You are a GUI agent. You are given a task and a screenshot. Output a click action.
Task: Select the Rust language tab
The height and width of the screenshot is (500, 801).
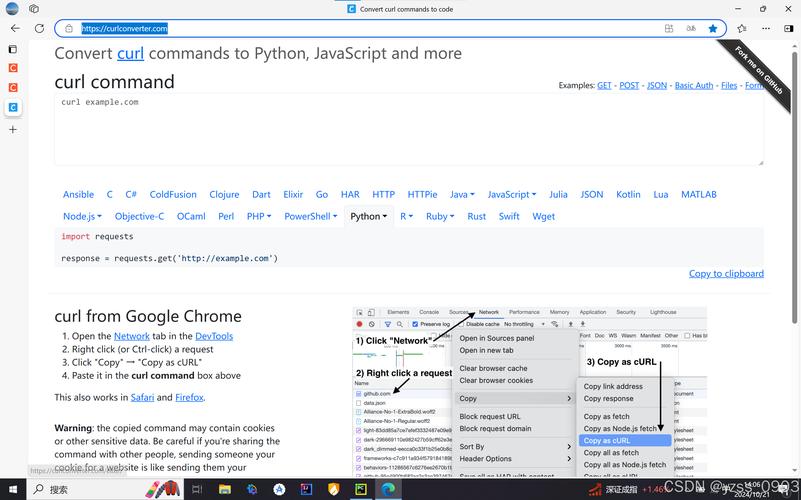point(476,217)
